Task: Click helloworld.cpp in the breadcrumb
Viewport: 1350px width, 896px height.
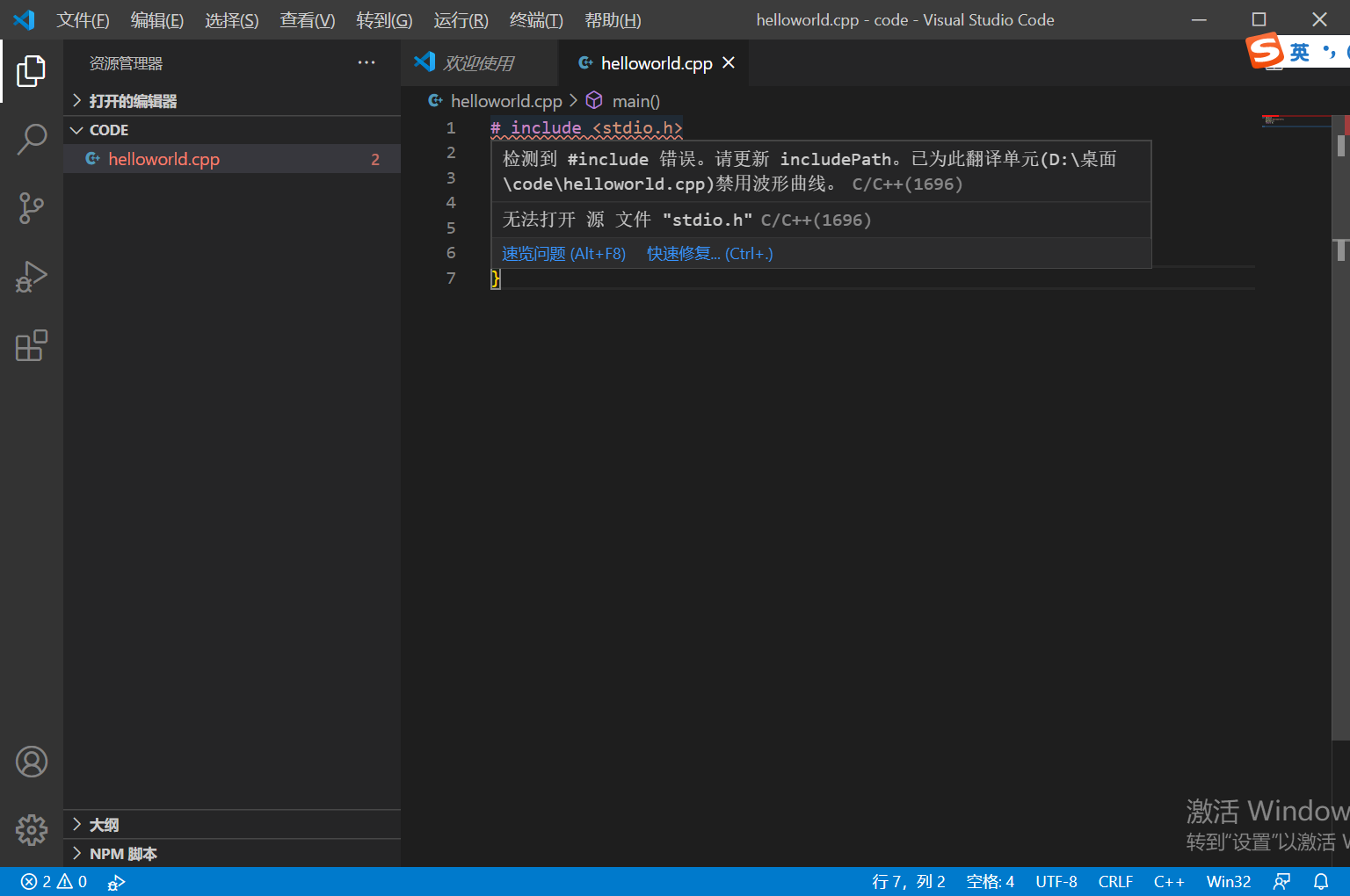Action: (x=506, y=101)
